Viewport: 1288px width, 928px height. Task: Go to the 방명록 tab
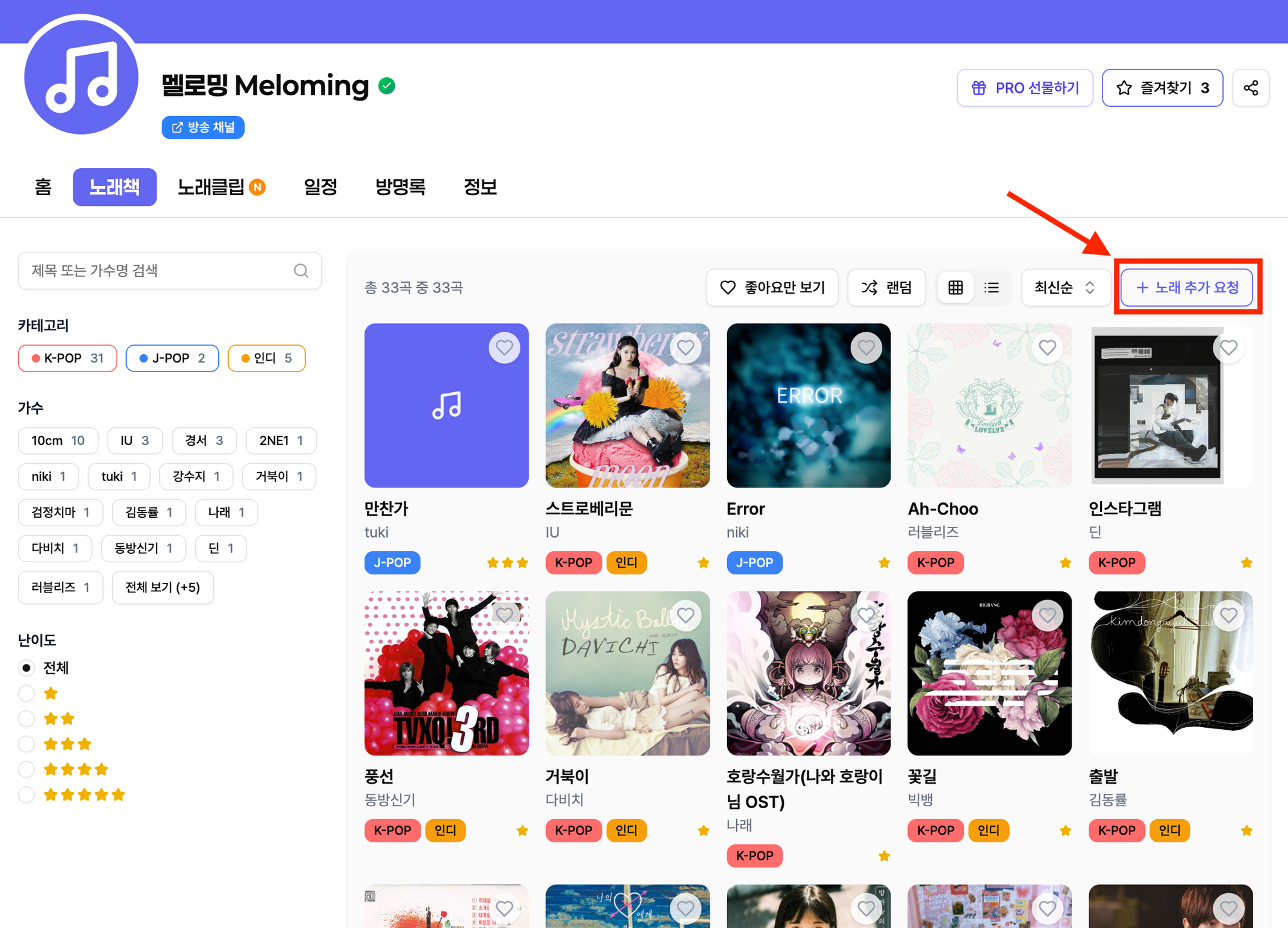click(x=400, y=187)
